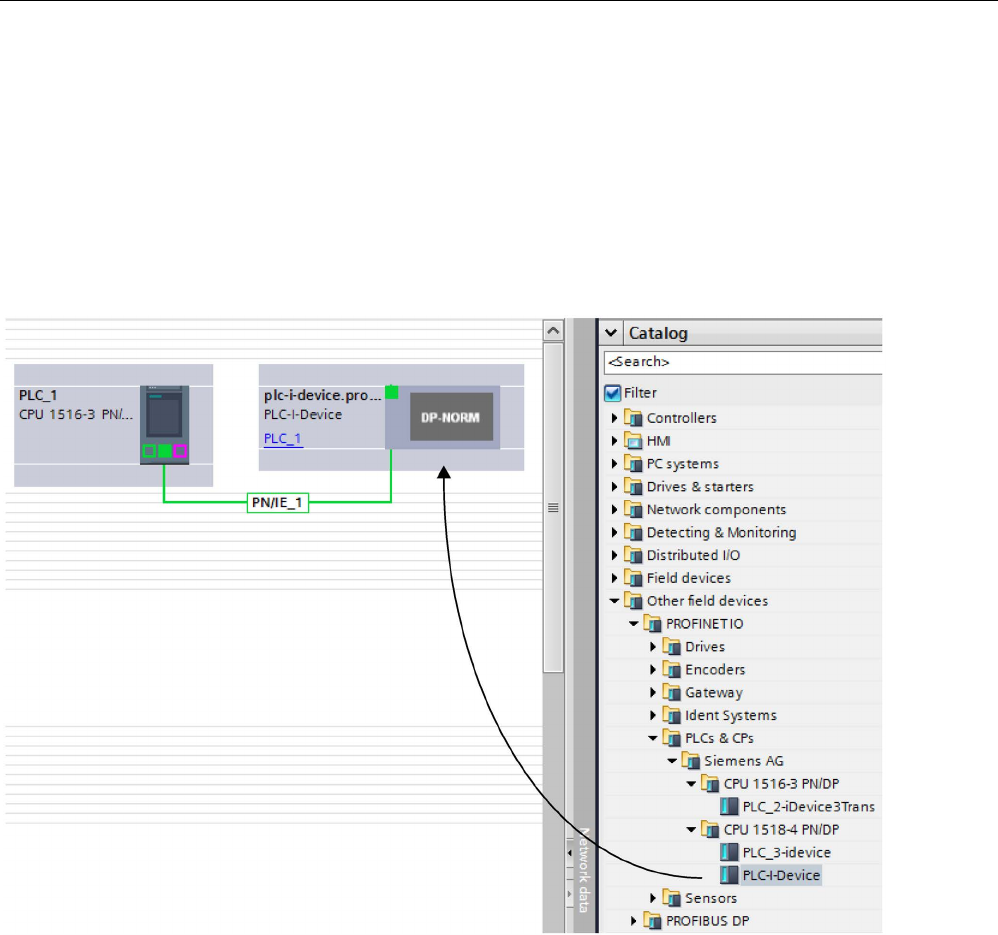Click the PLC_2-iDevice3Trans module icon
This screenshot has width=998, height=935.
point(729,807)
